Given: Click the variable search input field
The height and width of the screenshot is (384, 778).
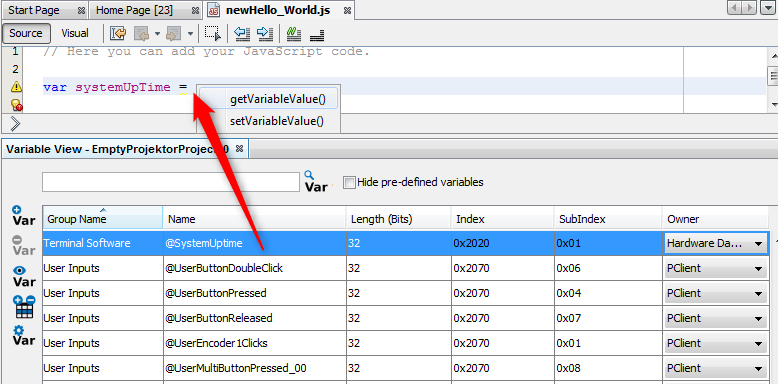Looking at the screenshot, I should pyautogui.click(x=171, y=182).
